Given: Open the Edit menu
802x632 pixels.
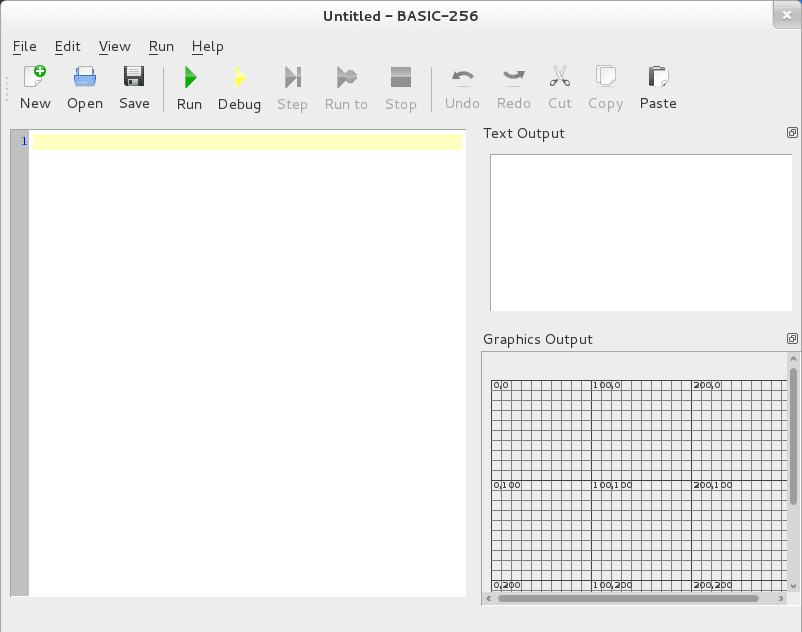Looking at the screenshot, I should pos(68,47).
